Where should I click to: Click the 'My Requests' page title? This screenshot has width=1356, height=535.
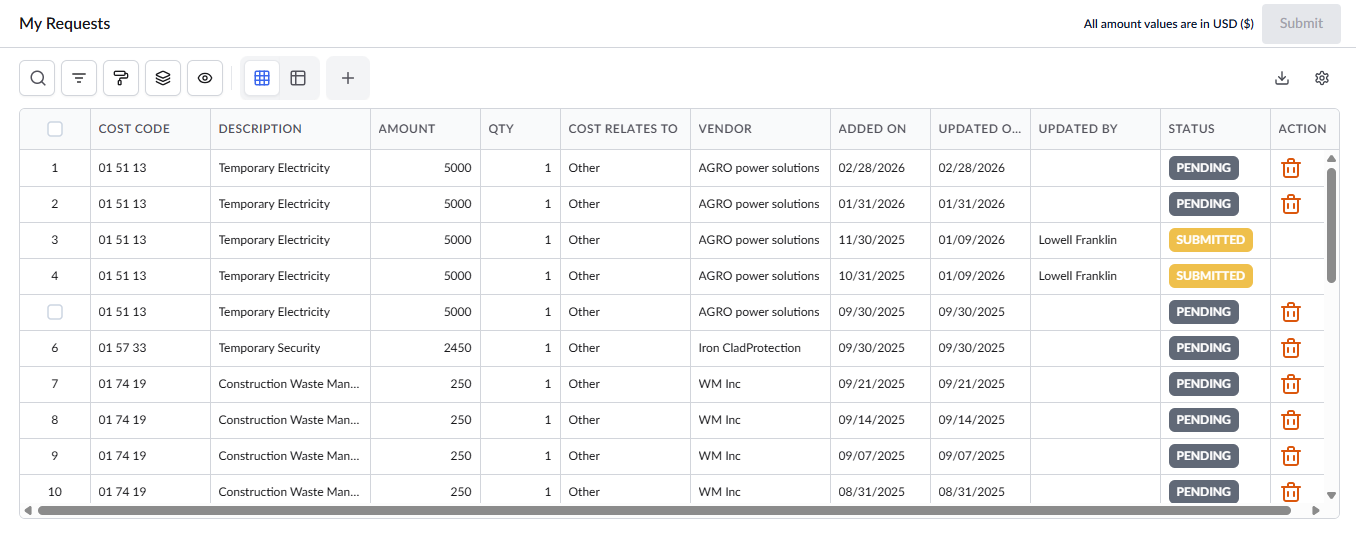point(65,23)
